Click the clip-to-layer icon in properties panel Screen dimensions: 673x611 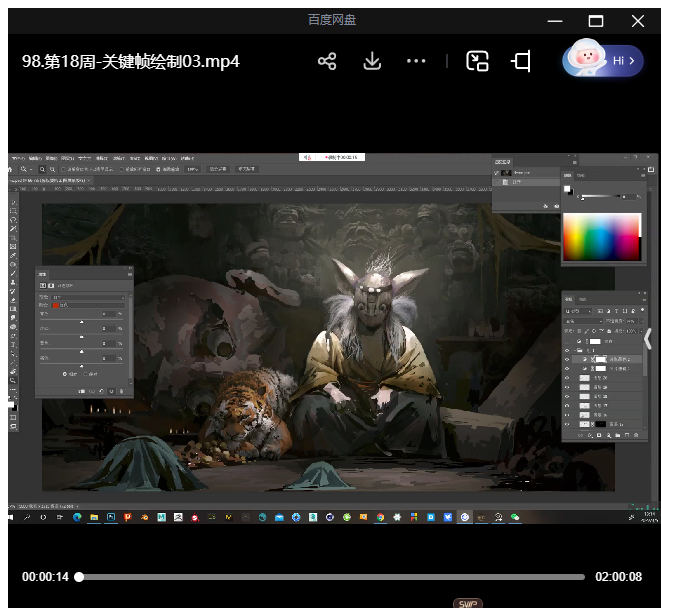click(x=81, y=391)
